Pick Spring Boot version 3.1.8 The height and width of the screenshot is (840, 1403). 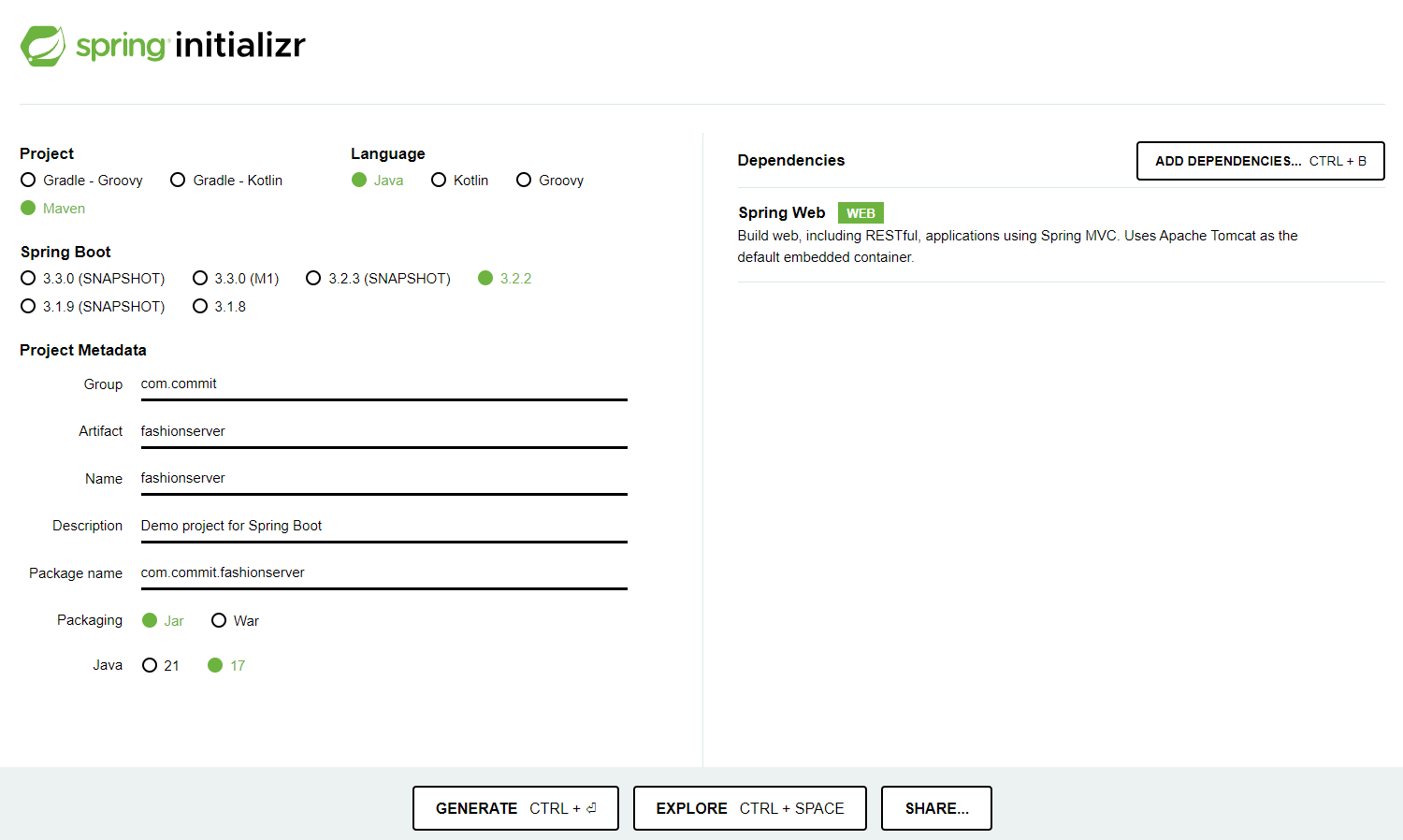coord(220,307)
